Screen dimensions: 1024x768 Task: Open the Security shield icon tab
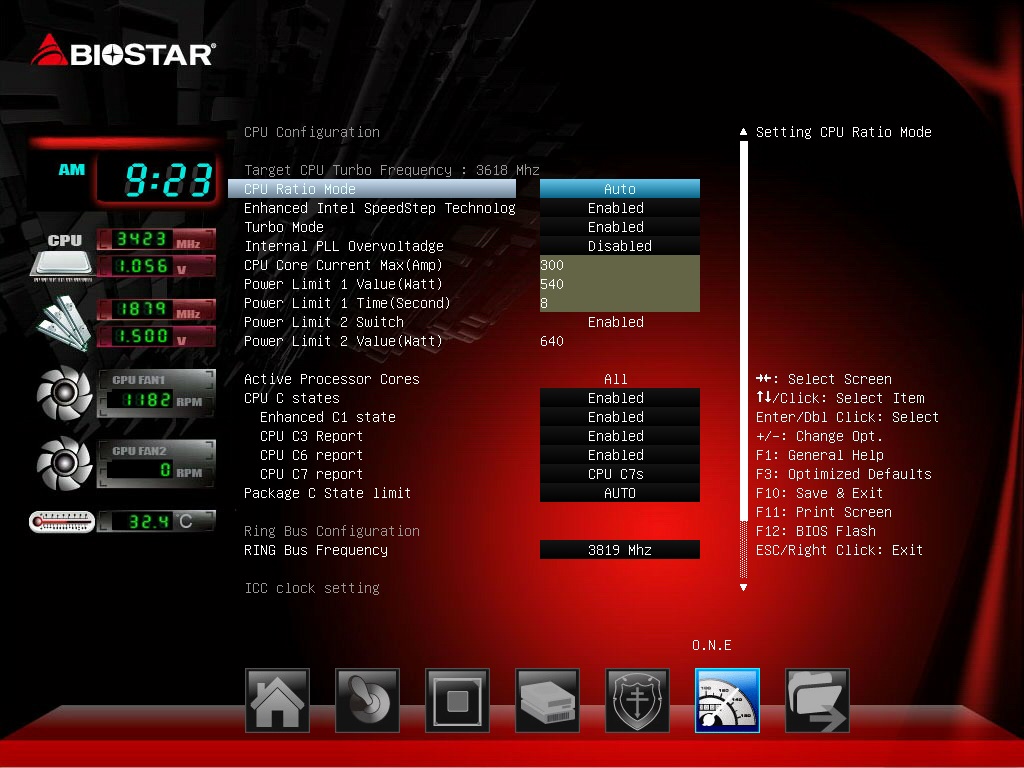click(637, 700)
